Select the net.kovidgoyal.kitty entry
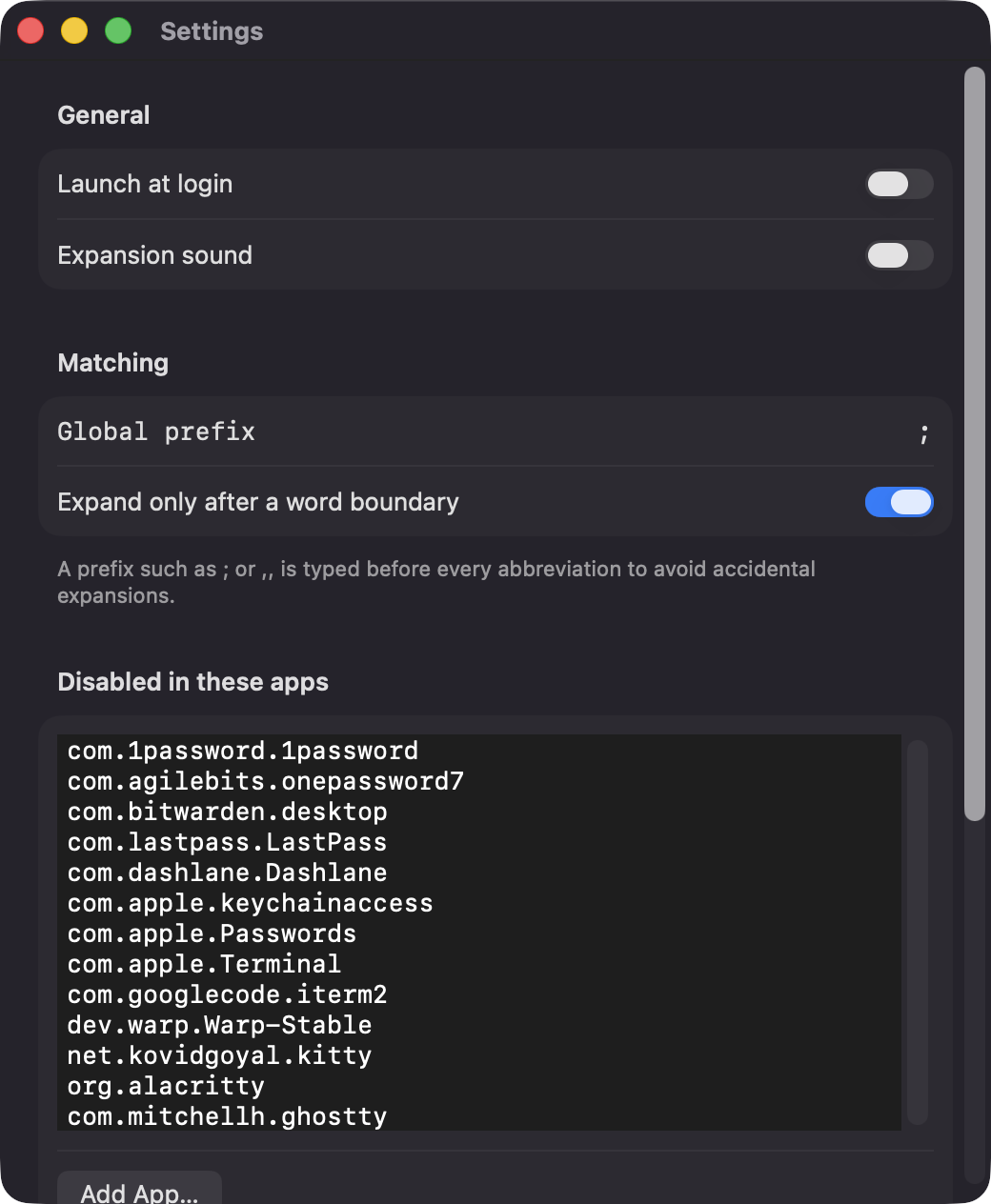Screen dimensions: 991x1204 [x=220, y=1055]
